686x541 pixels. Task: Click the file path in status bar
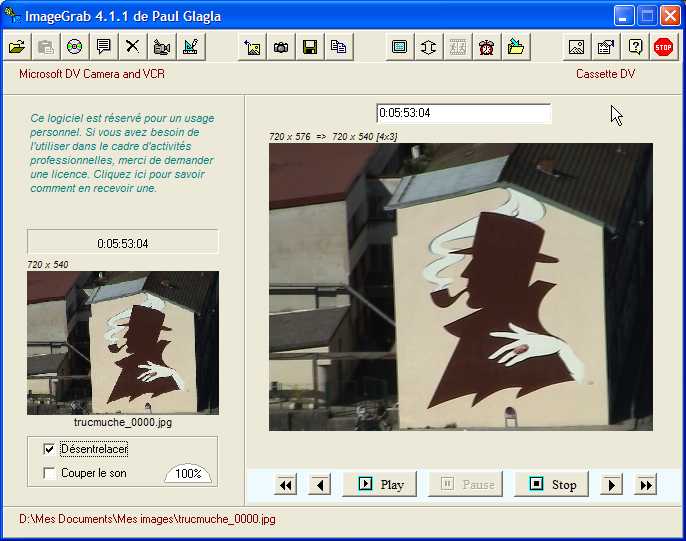pyautogui.click(x=147, y=519)
